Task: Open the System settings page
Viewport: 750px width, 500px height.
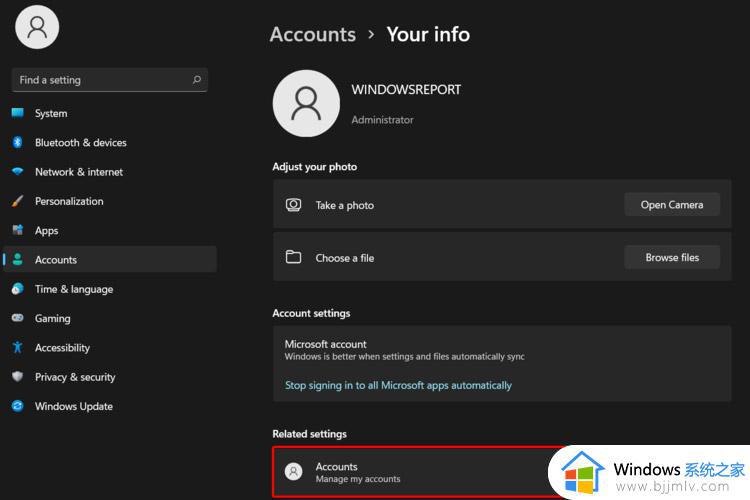Action: pos(110,113)
